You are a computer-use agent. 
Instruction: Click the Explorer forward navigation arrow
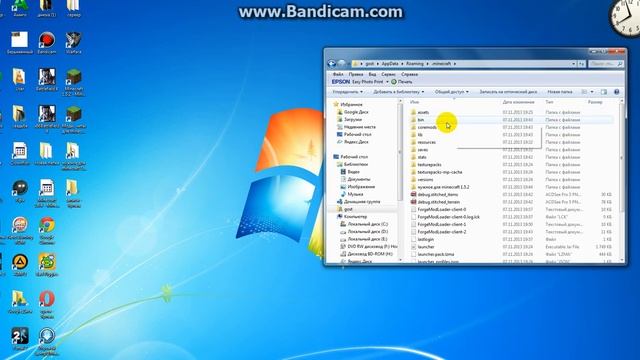(x=342, y=64)
